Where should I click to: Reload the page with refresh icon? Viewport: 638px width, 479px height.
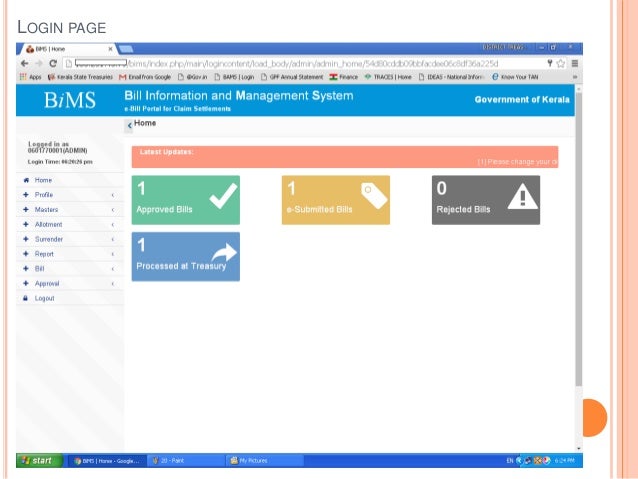point(53,63)
